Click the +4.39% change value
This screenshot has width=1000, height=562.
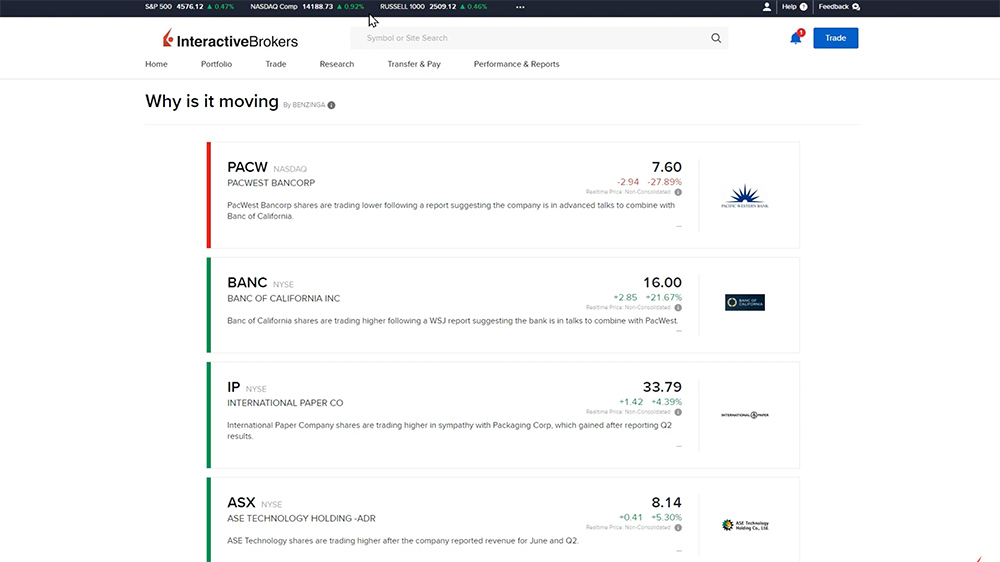click(666, 403)
